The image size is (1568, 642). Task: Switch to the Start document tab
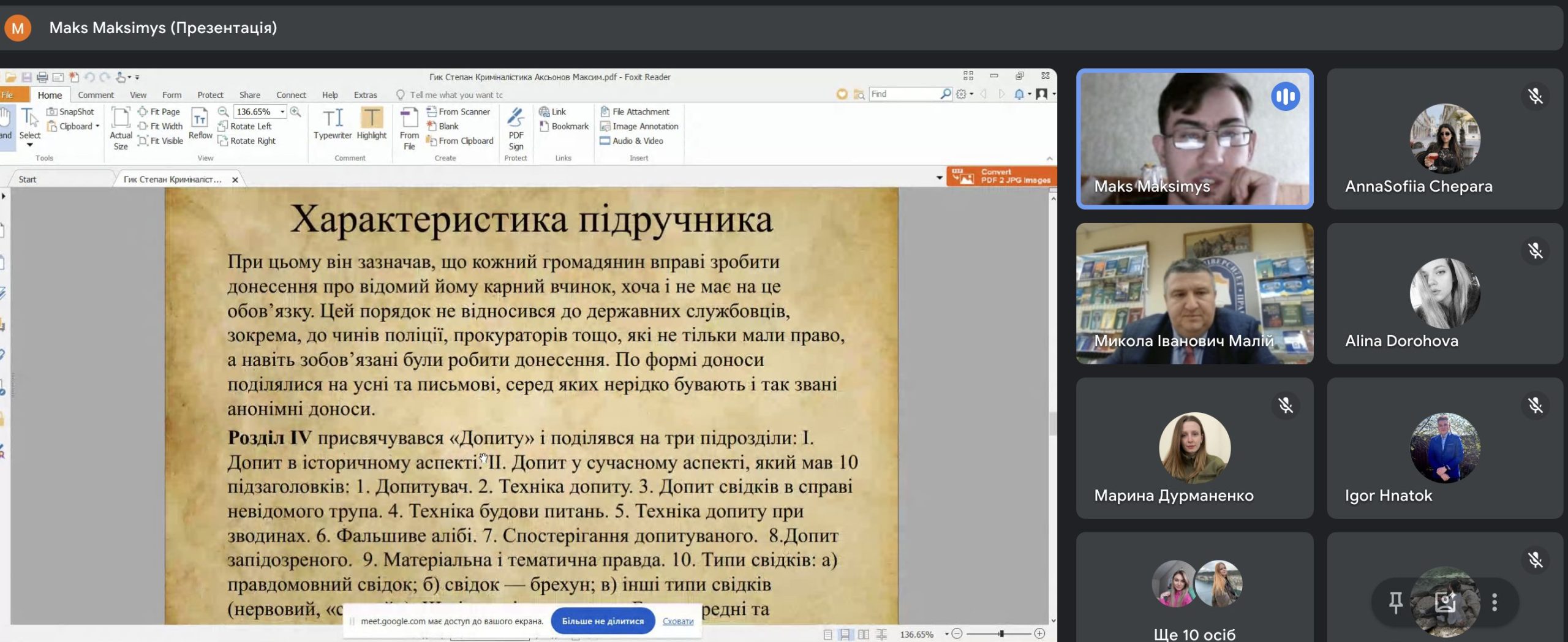click(x=28, y=179)
